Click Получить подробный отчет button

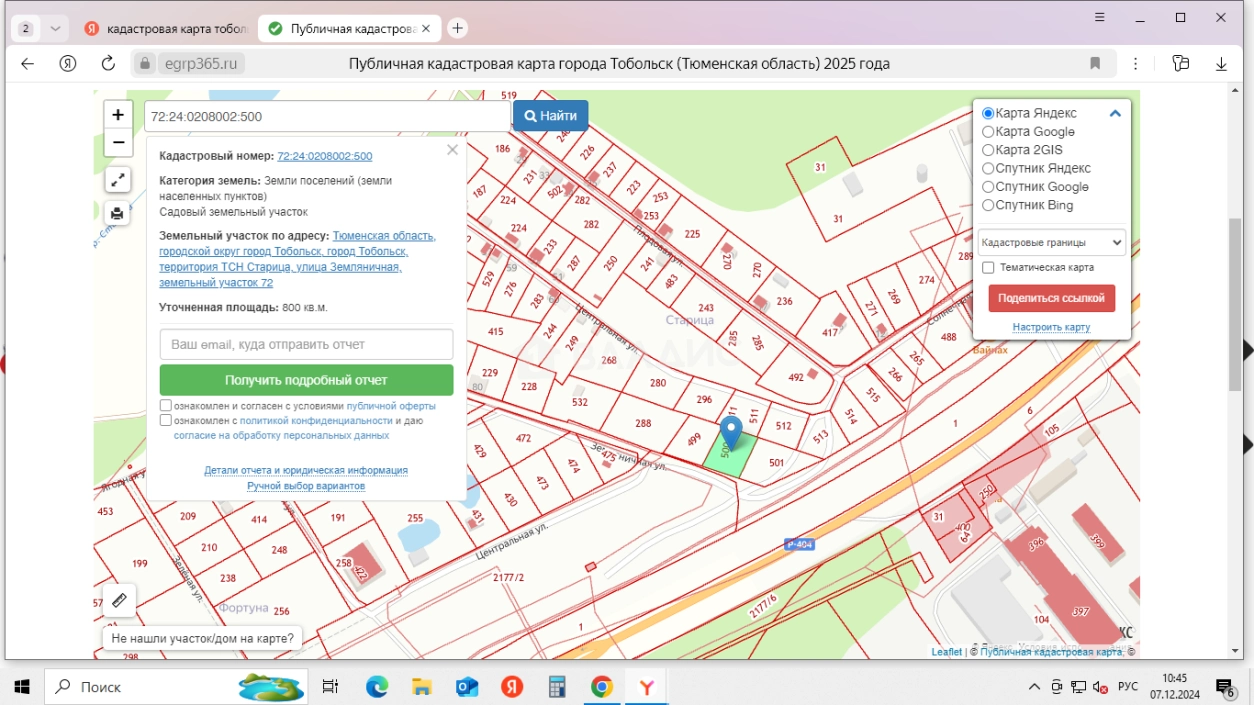(306, 380)
